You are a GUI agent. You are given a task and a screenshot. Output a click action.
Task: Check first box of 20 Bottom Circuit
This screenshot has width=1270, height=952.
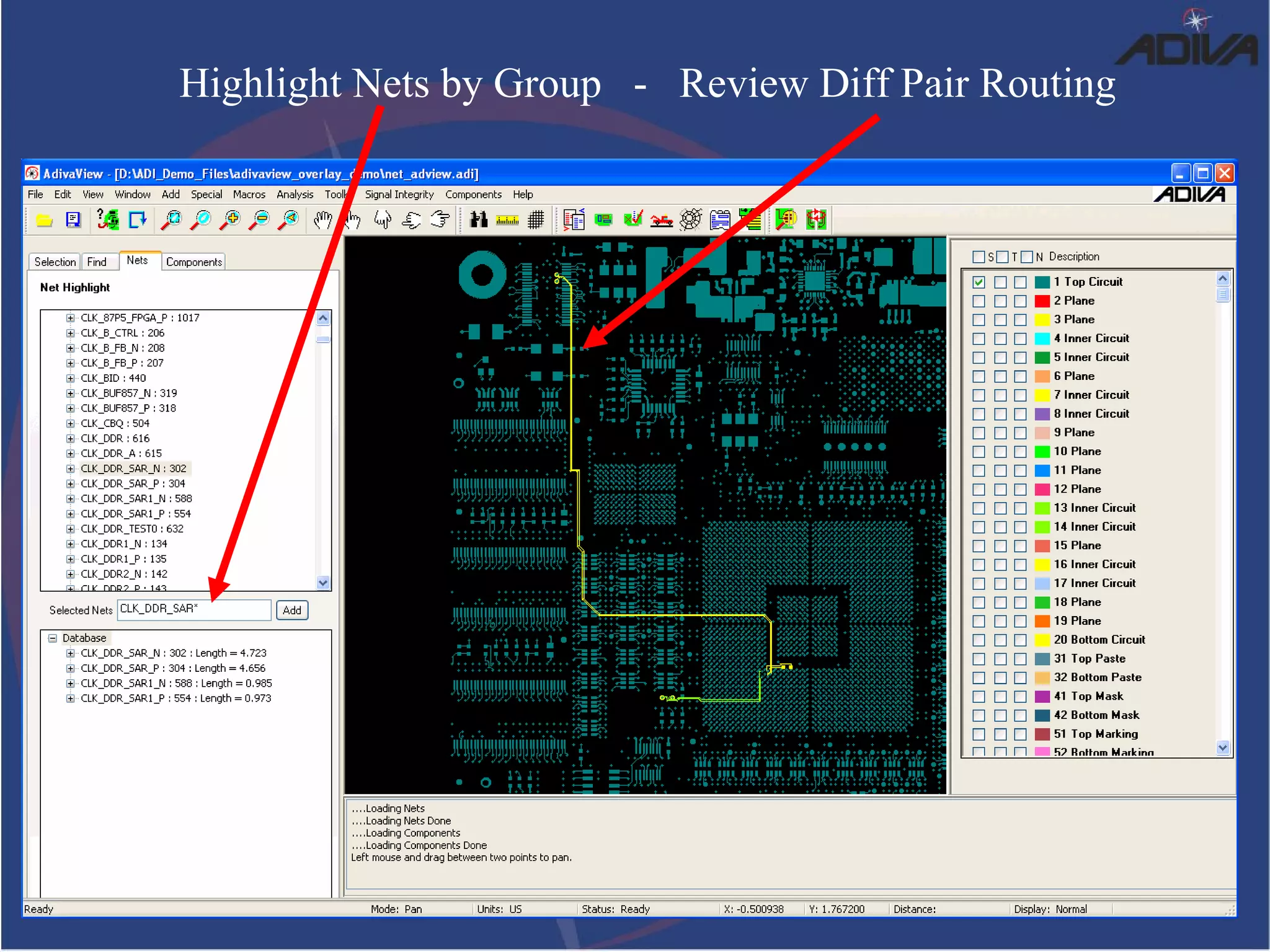tap(979, 640)
